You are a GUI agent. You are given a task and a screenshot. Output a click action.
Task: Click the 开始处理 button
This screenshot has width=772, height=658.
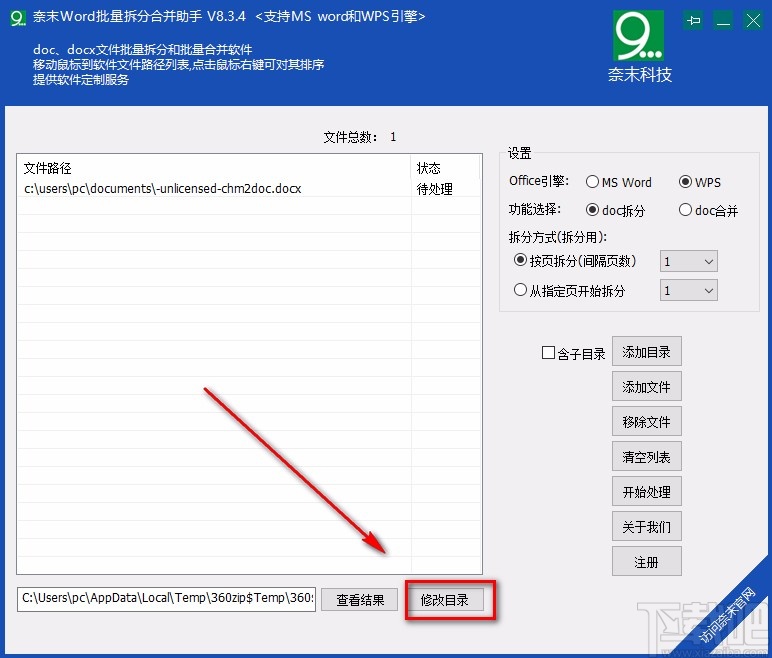[646, 492]
